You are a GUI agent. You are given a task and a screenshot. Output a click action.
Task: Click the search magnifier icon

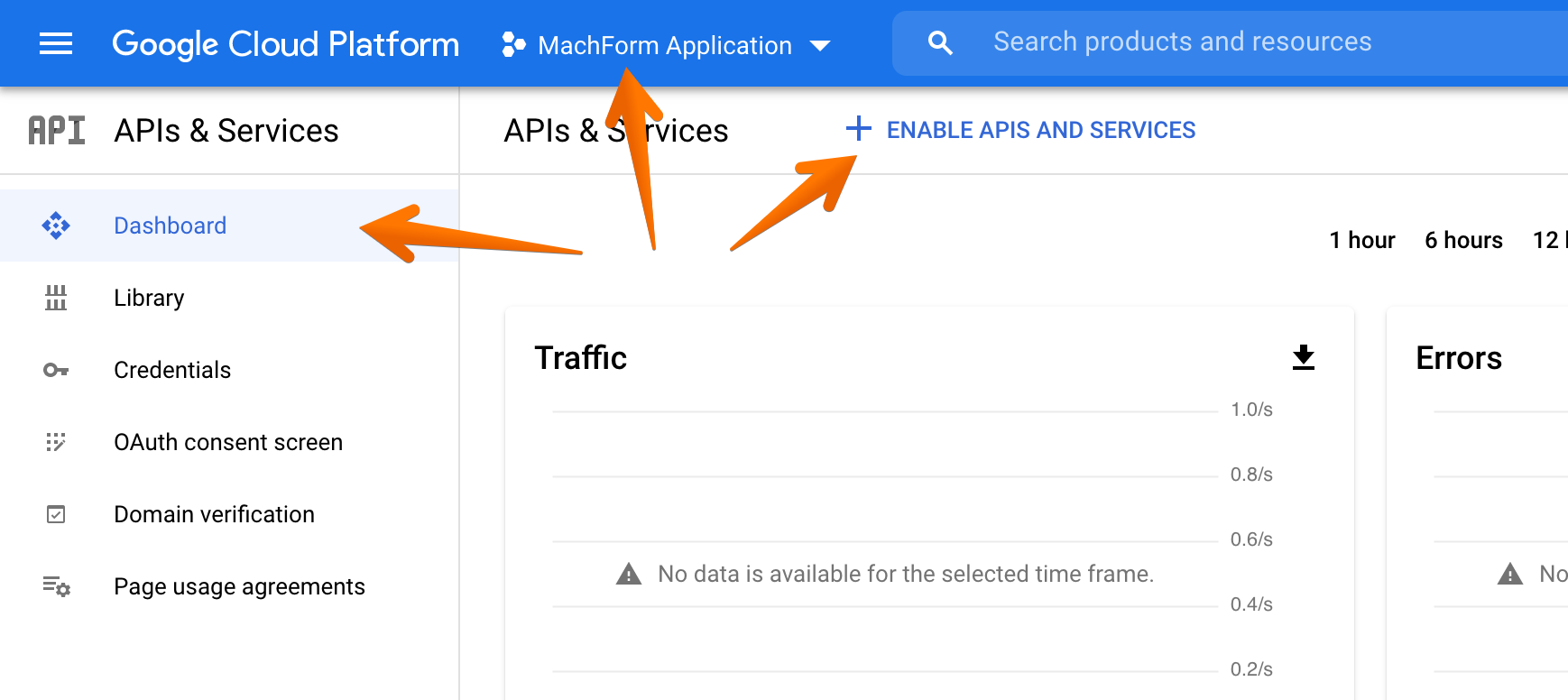point(940,42)
